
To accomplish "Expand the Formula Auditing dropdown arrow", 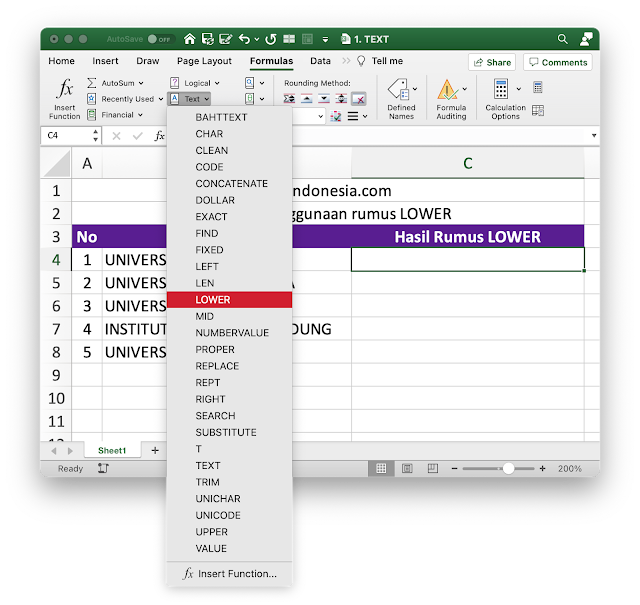I will click(x=464, y=89).
